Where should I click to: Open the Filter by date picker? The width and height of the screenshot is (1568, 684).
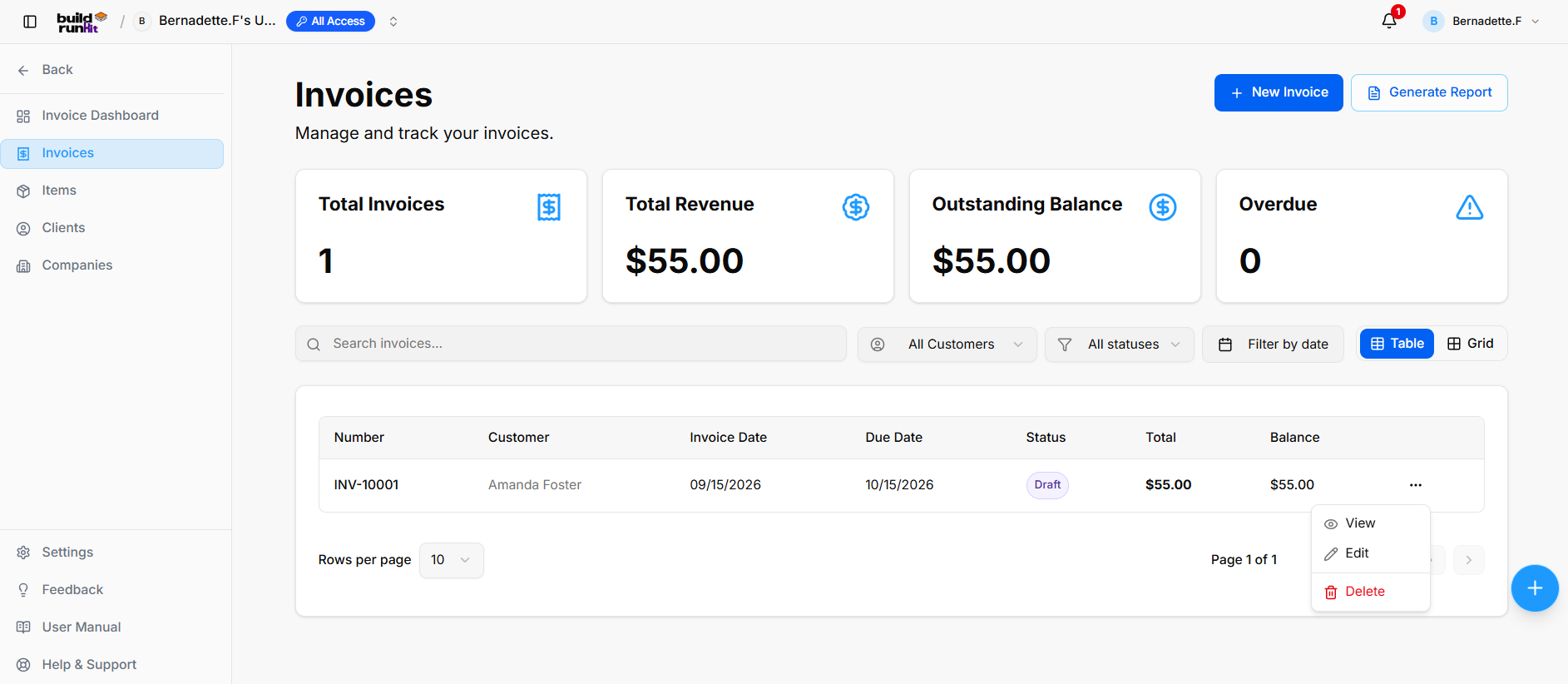(1273, 344)
